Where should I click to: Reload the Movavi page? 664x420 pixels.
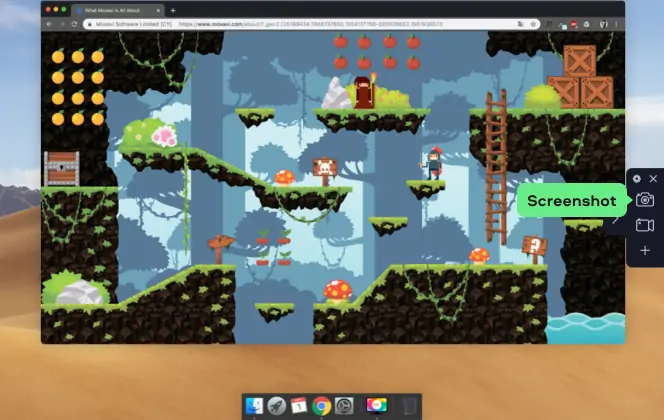pos(75,24)
